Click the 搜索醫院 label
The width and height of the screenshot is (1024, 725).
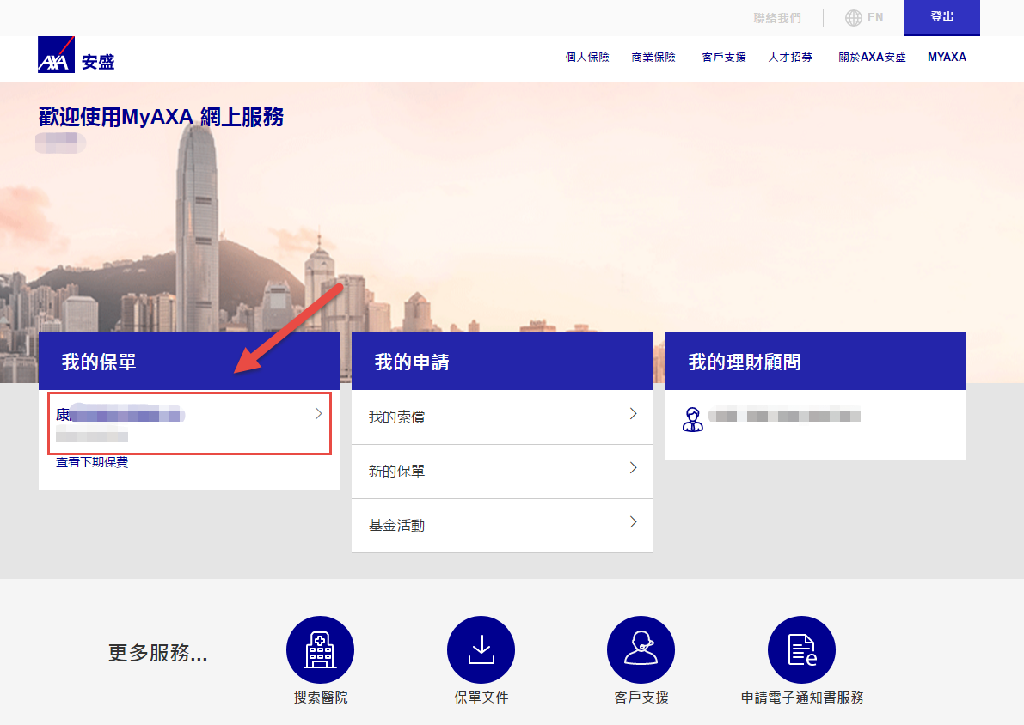click(321, 698)
